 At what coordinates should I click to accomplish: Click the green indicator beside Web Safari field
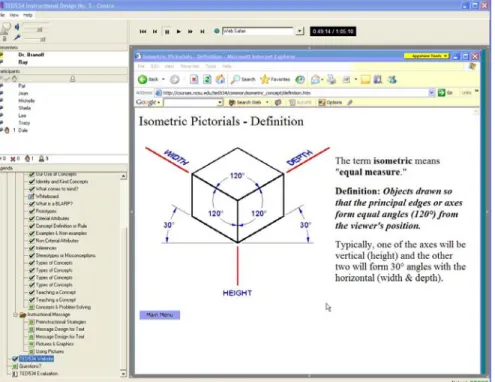(217, 31)
